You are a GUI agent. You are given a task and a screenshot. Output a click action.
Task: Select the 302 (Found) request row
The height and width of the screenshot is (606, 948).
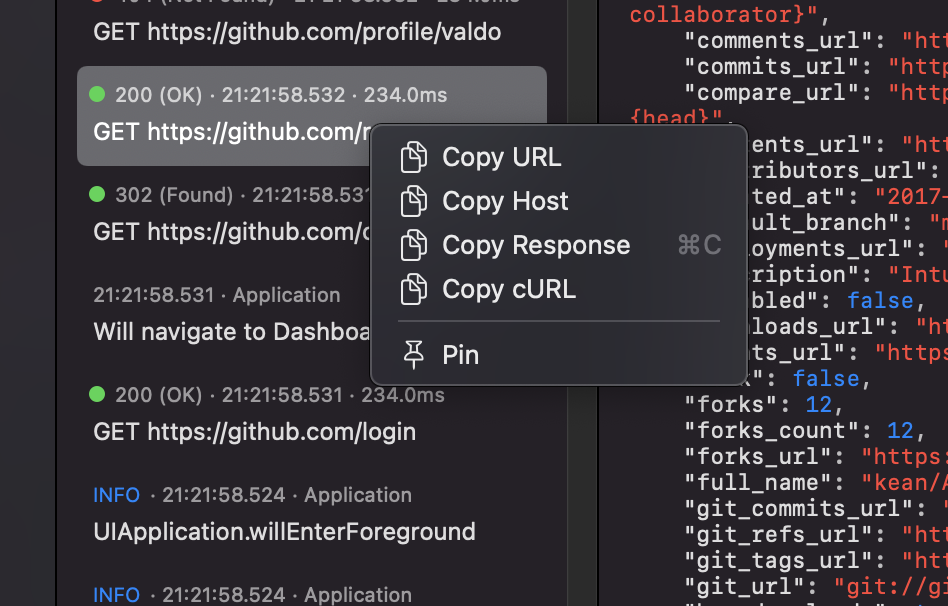pos(230,213)
